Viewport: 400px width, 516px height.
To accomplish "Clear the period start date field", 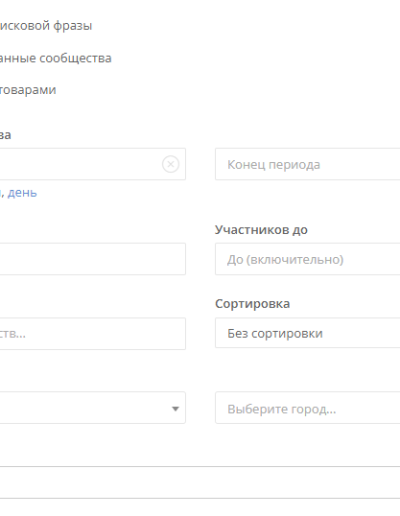I will 171,164.
